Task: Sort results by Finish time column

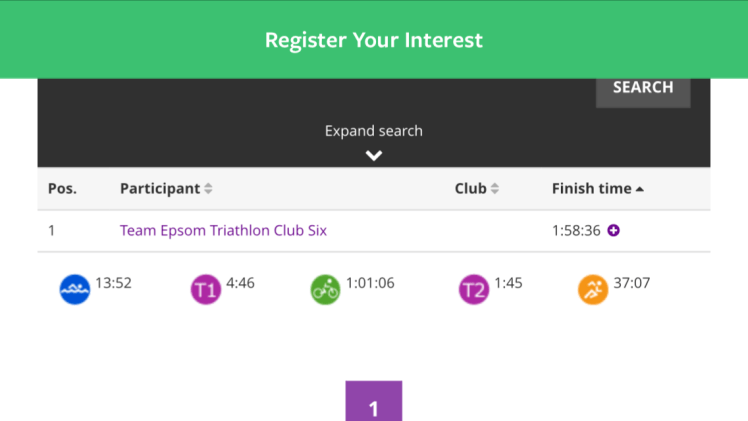Action: 598,188
